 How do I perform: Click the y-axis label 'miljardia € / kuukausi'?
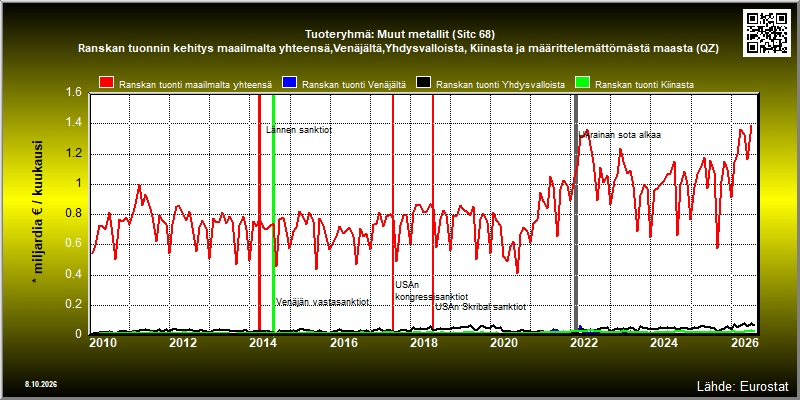click(38, 213)
